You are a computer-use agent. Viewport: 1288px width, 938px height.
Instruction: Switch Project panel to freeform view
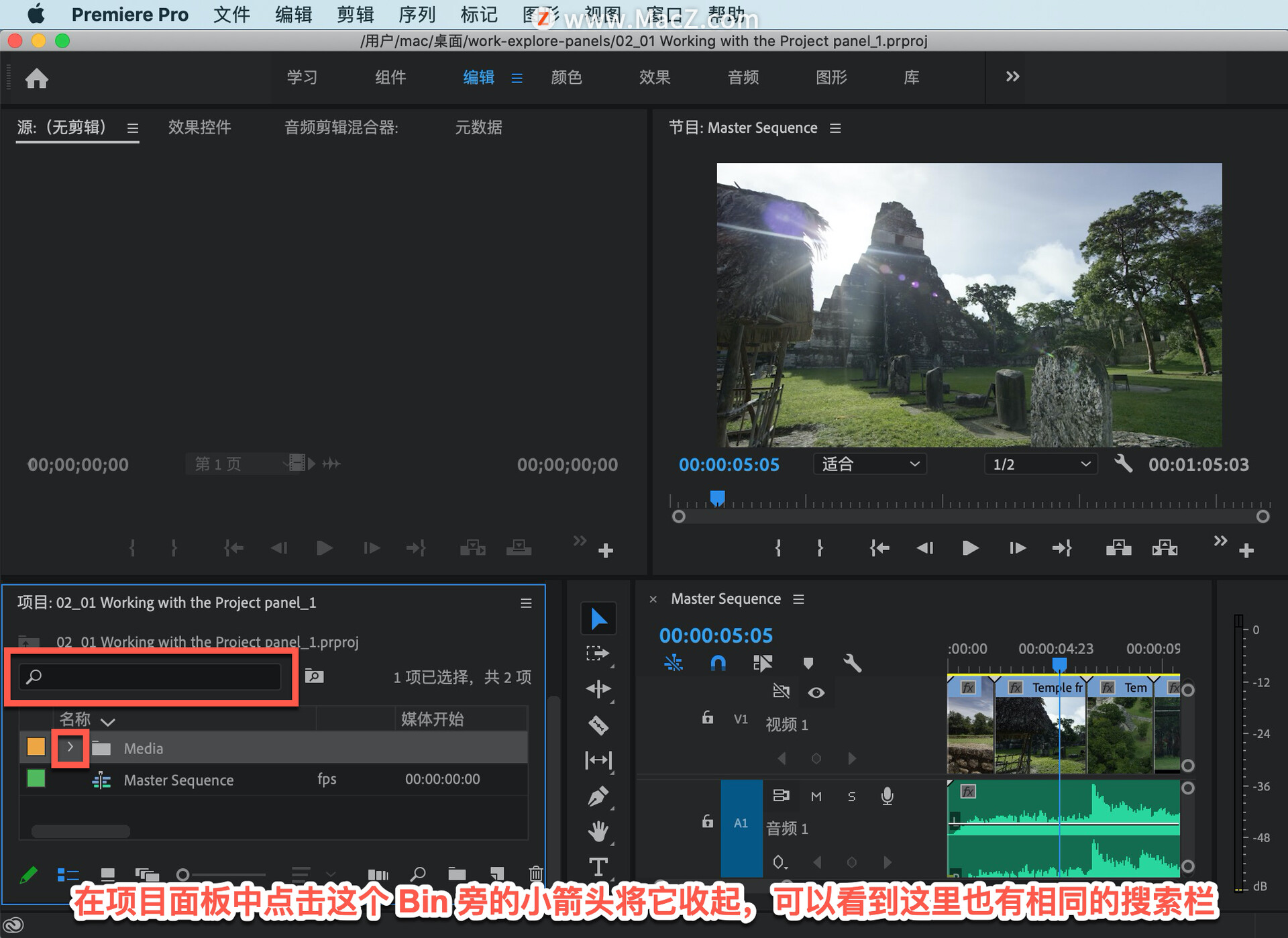click(147, 874)
